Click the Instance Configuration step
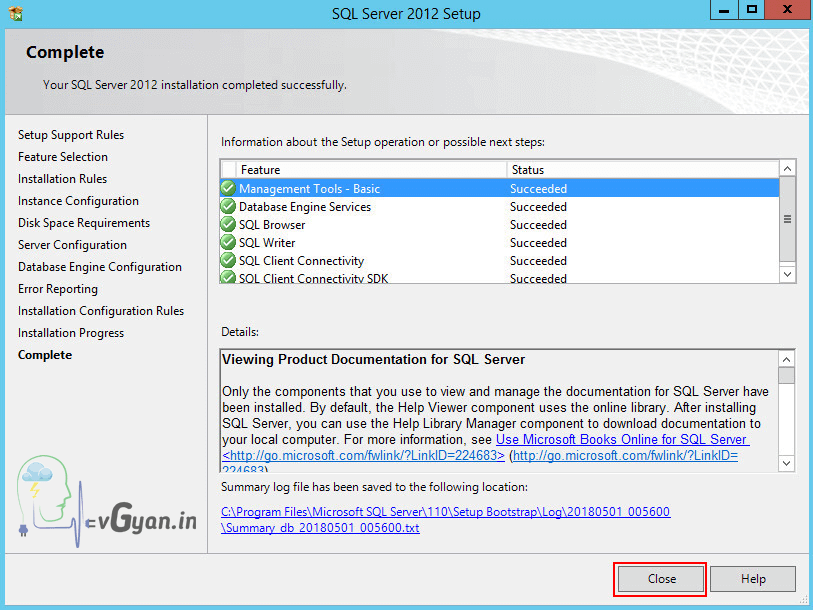 pos(78,201)
